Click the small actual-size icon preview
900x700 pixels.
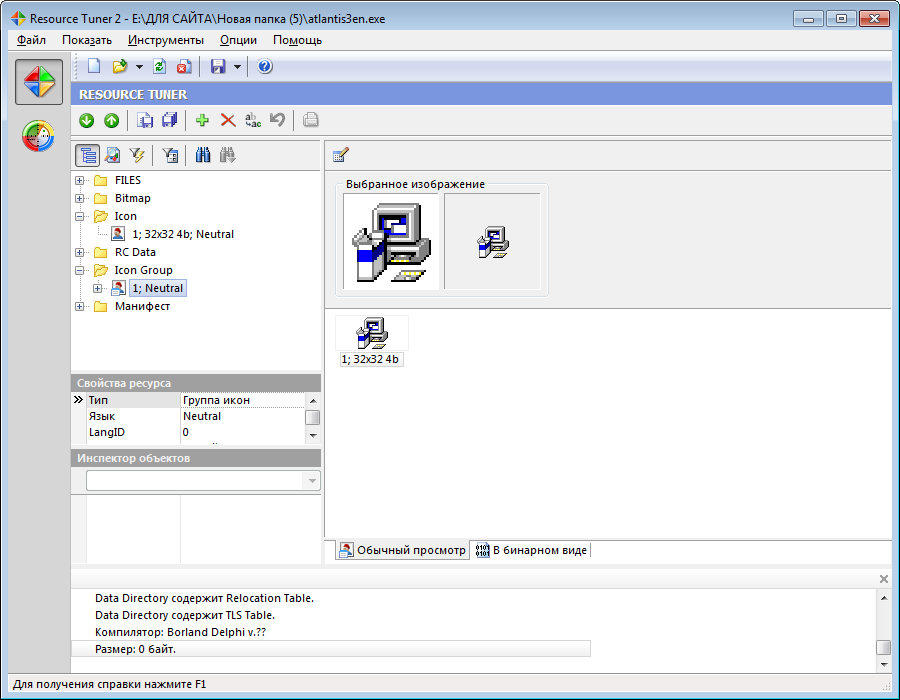[492, 242]
